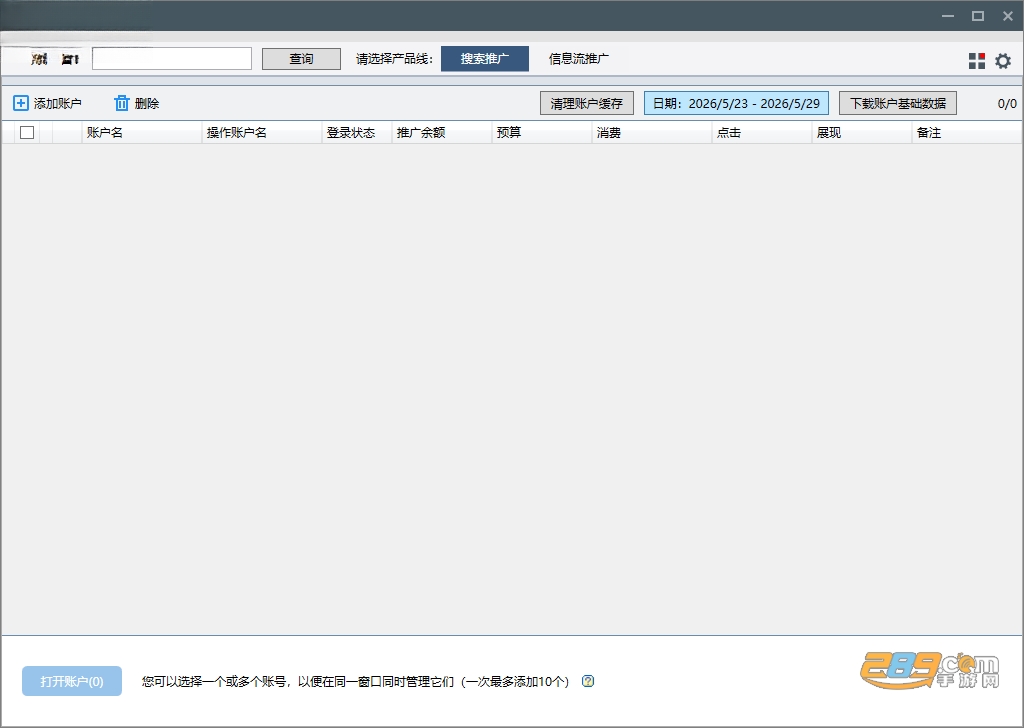Click the 打开账户(0) button

tap(72, 681)
